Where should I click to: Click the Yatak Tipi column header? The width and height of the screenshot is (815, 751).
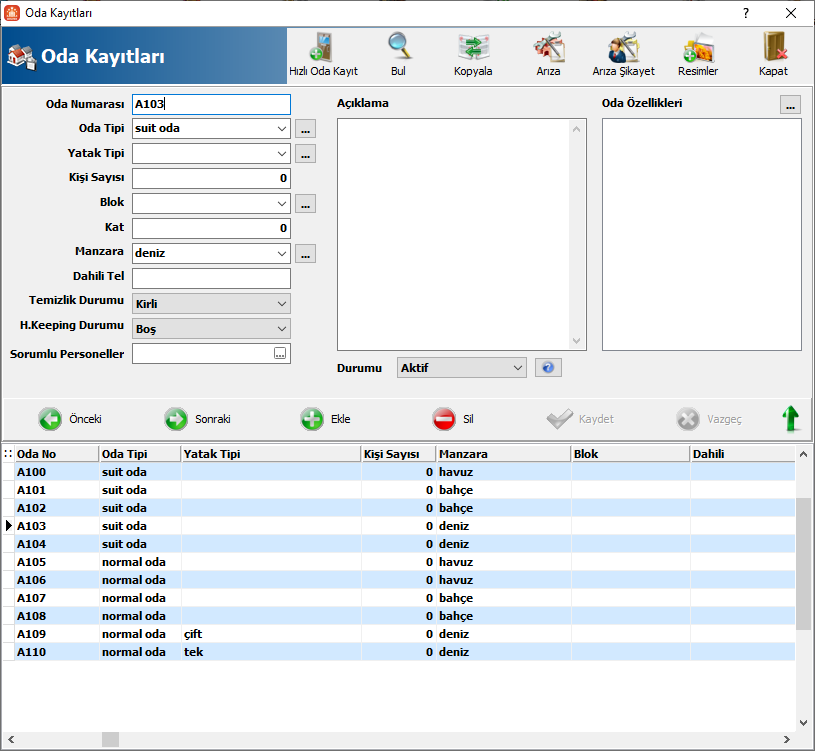pyautogui.click(x=271, y=454)
